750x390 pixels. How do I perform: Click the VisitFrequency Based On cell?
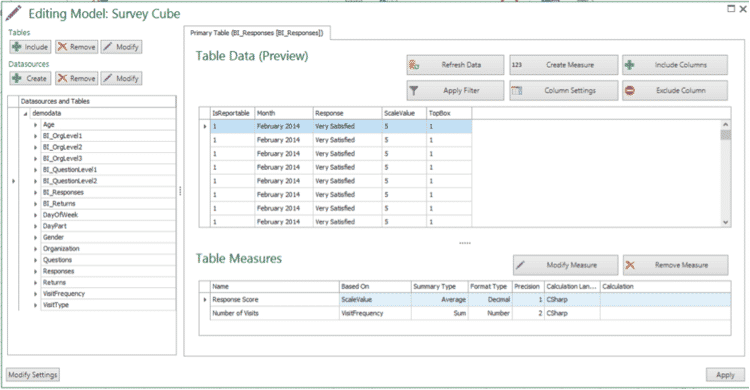(x=375, y=313)
